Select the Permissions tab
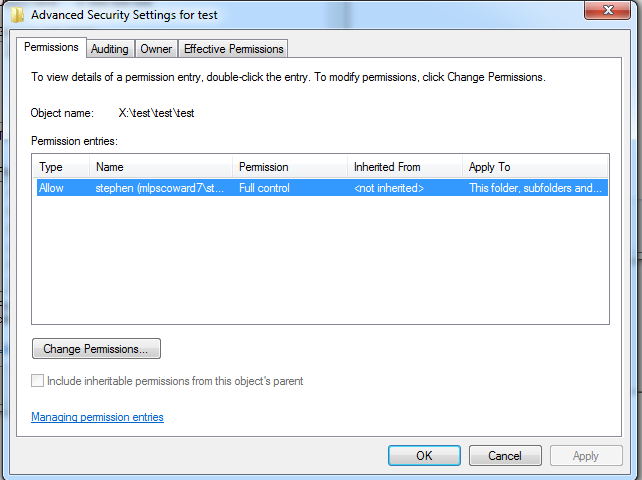Screen dimensions: 642x480 tap(51, 47)
